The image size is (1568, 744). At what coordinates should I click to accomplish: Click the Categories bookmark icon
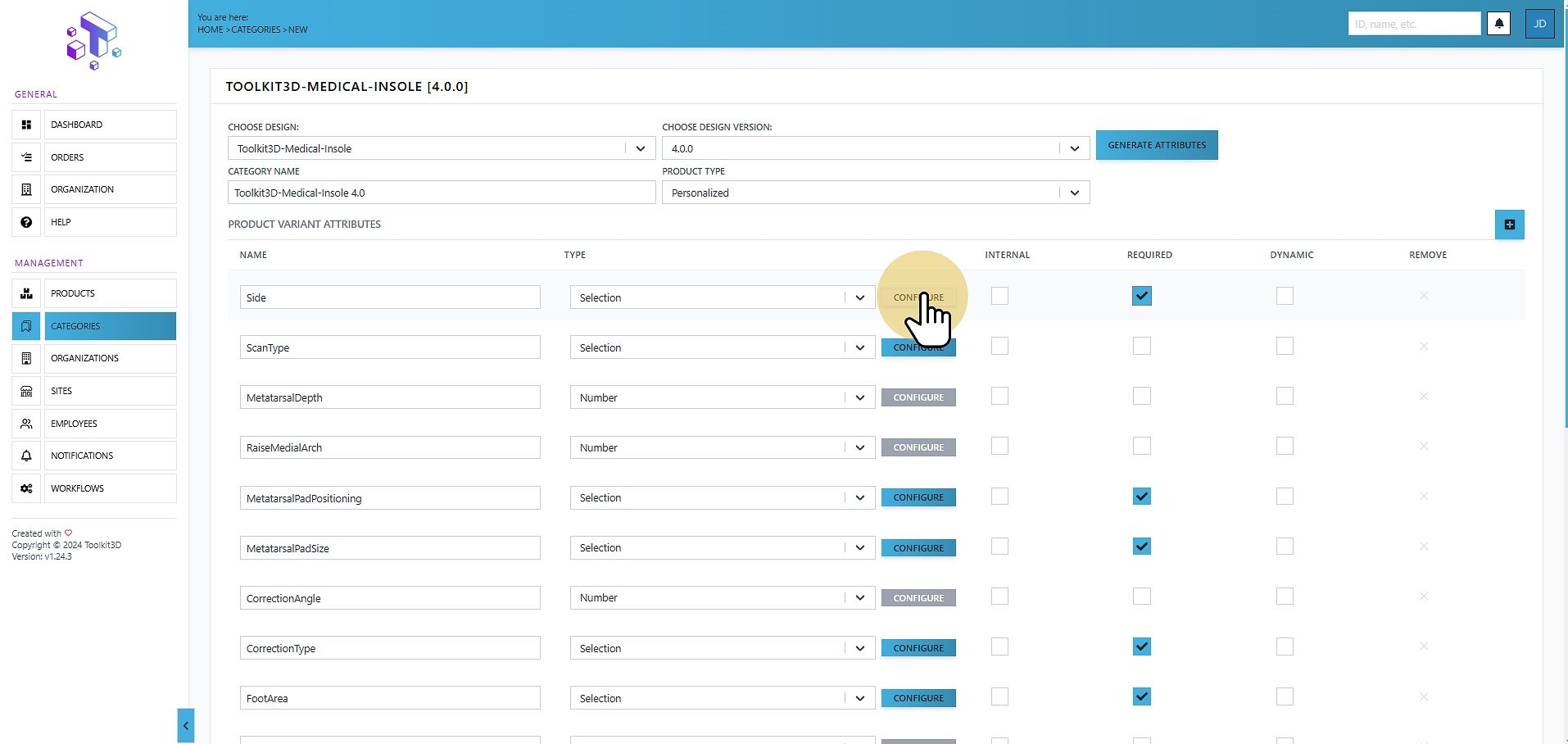pyautogui.click(x=26, y=326)
